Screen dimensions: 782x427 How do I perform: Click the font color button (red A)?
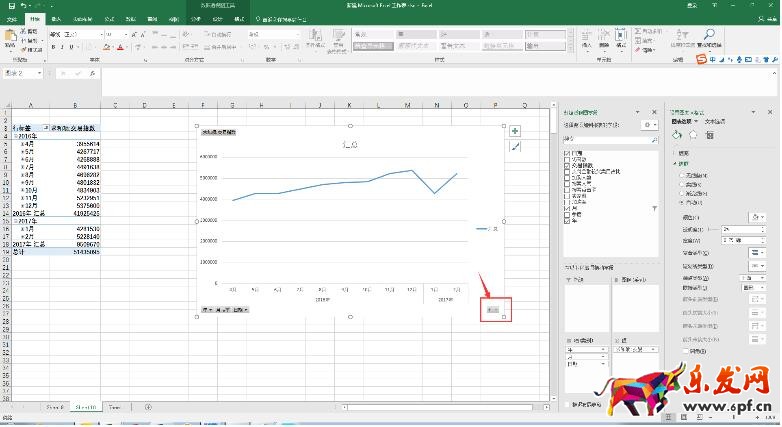pos(120,47)
